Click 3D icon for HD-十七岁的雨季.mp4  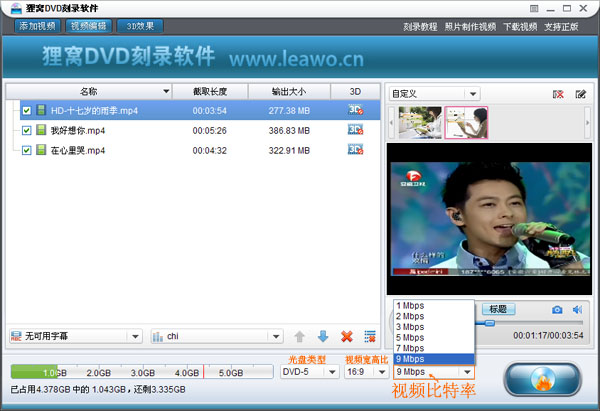click(355, 110)
